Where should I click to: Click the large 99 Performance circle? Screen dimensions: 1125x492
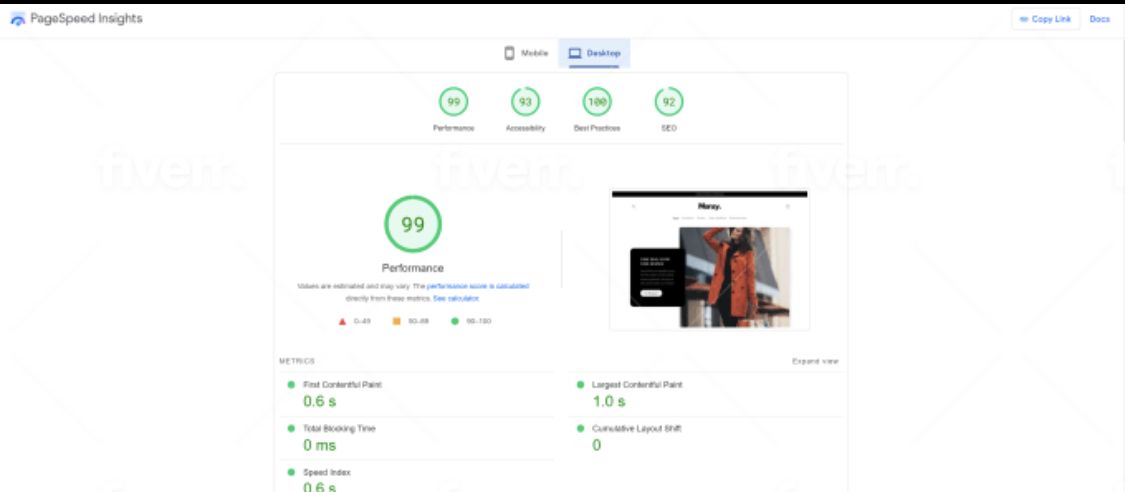pos(413,224)
